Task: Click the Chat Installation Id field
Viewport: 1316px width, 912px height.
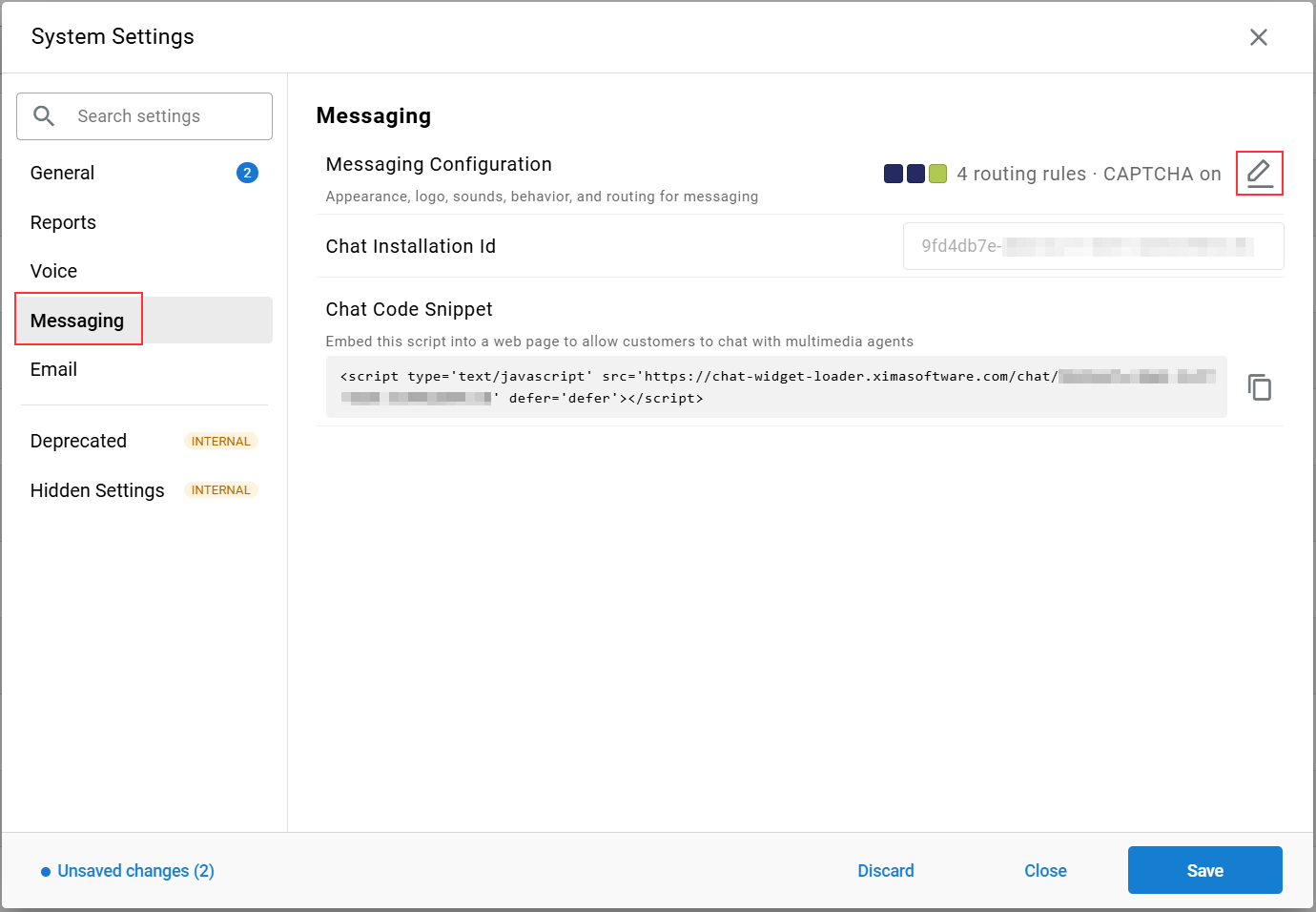Action: point(1093,246)
